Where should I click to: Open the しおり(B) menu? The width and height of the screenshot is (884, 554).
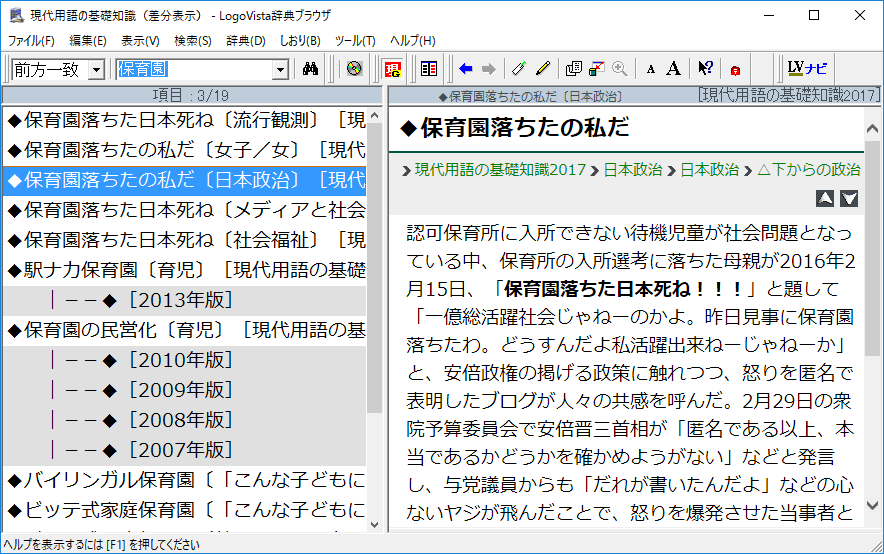[300, 41]
